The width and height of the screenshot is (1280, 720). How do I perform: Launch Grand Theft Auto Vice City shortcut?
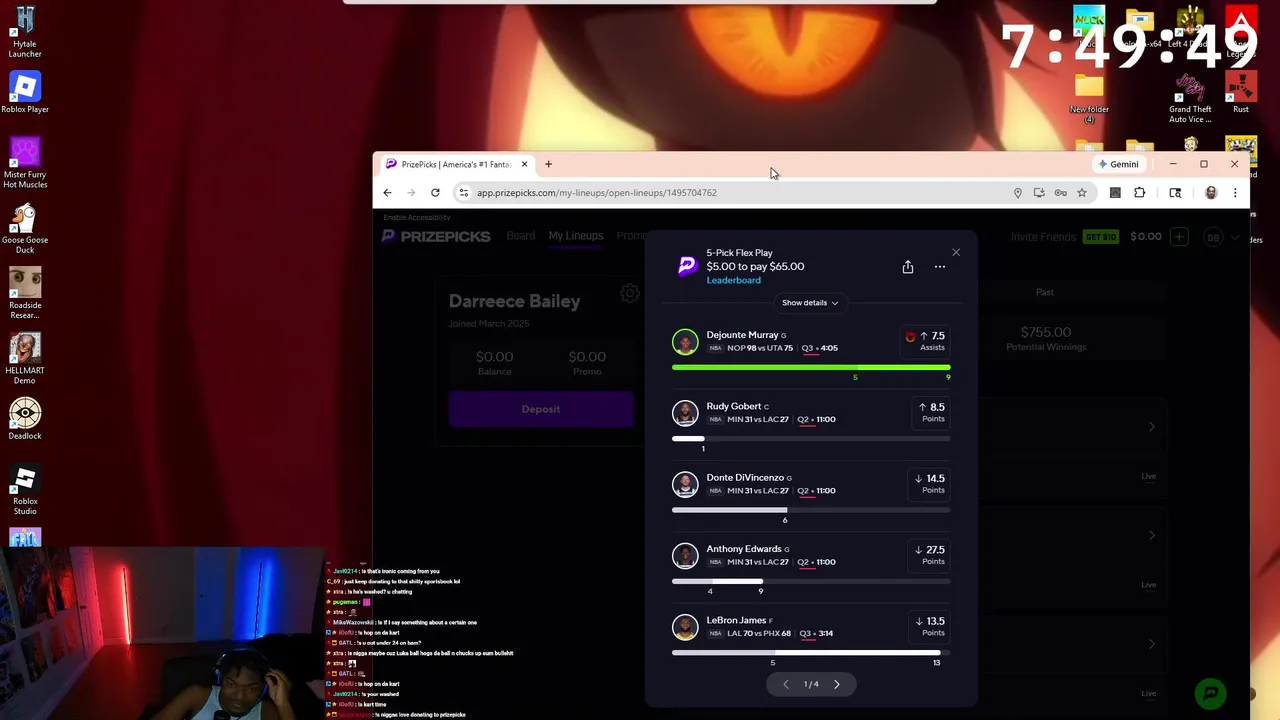click(x=1190, y=98)
